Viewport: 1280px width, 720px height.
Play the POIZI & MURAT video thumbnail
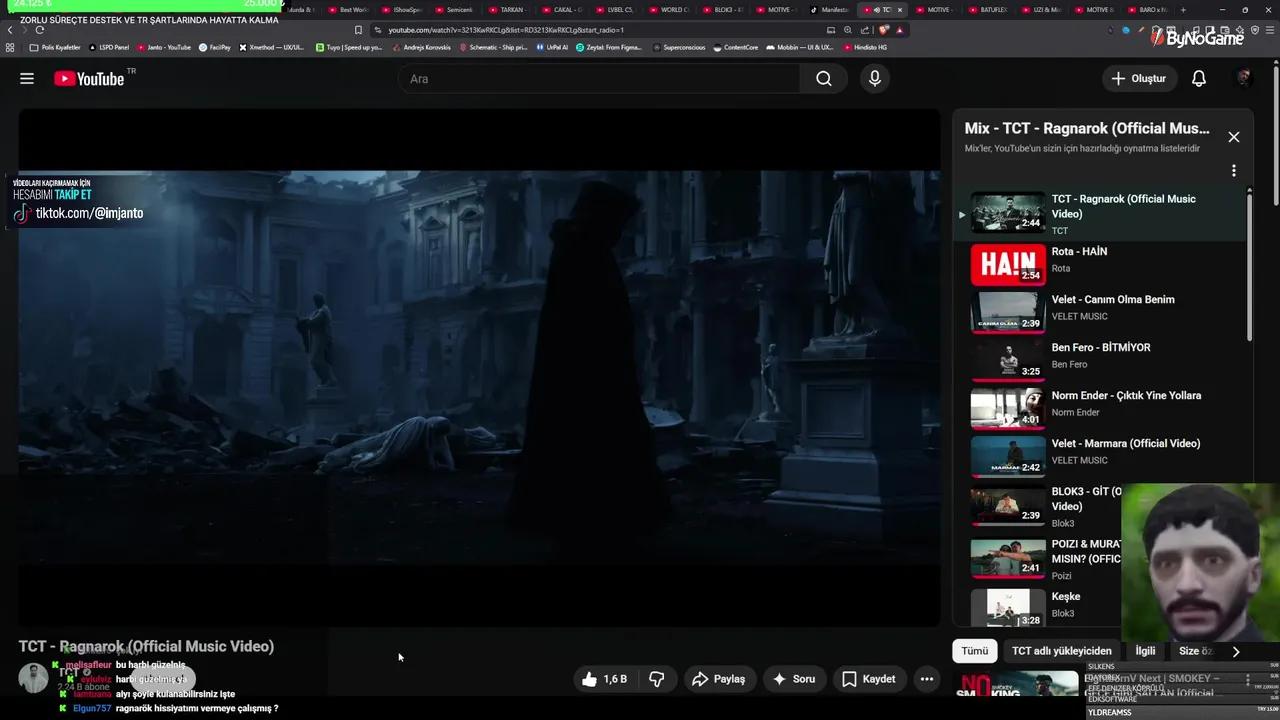pyautogui.click(x=1008, y=559)
